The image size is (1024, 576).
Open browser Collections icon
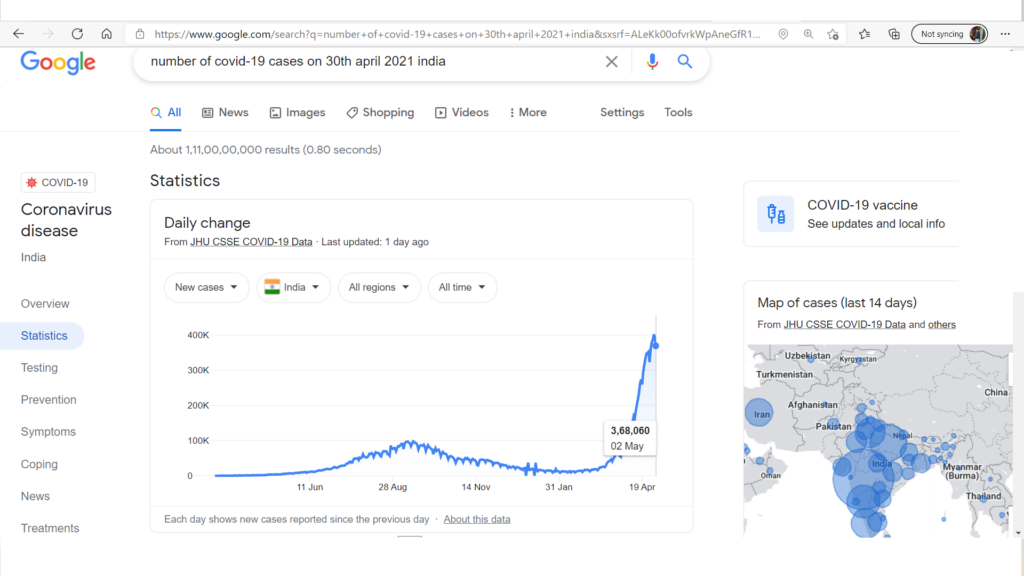tap(894, 34)
